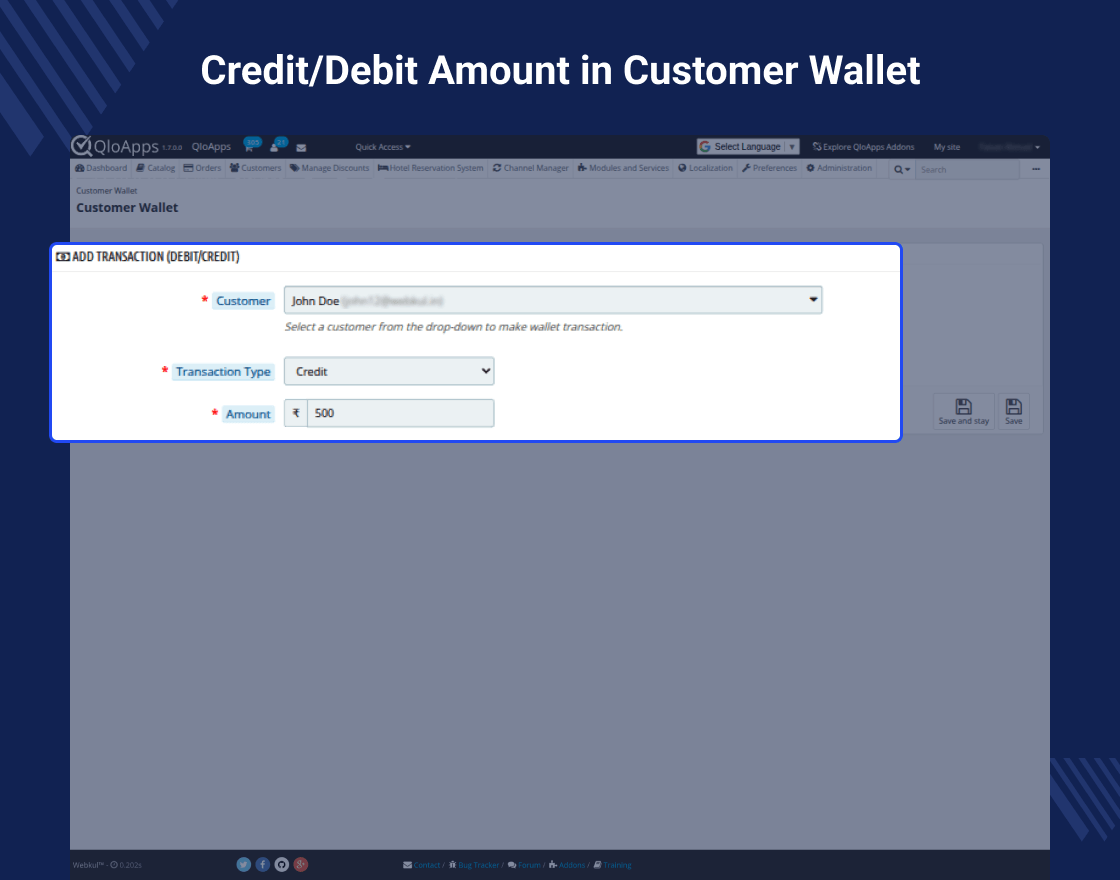Click the QloApps logo icon

(81, 145)
